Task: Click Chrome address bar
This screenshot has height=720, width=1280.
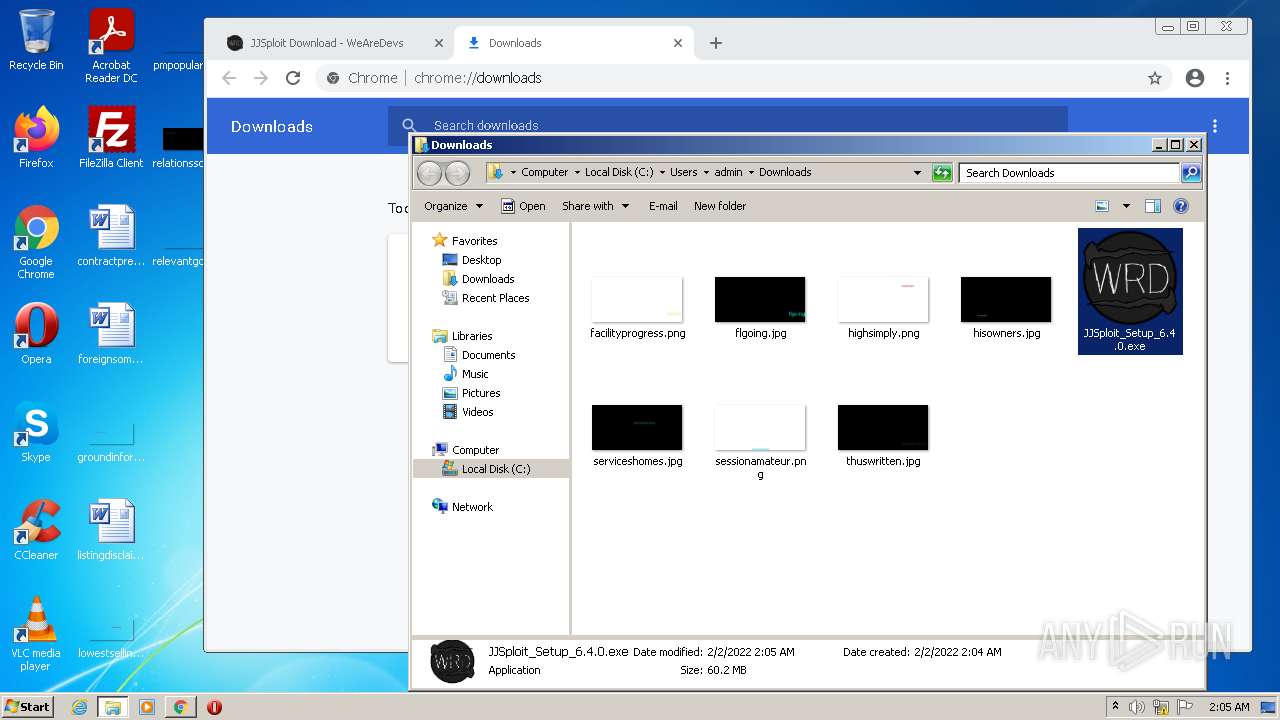Action: click(745, 78)
